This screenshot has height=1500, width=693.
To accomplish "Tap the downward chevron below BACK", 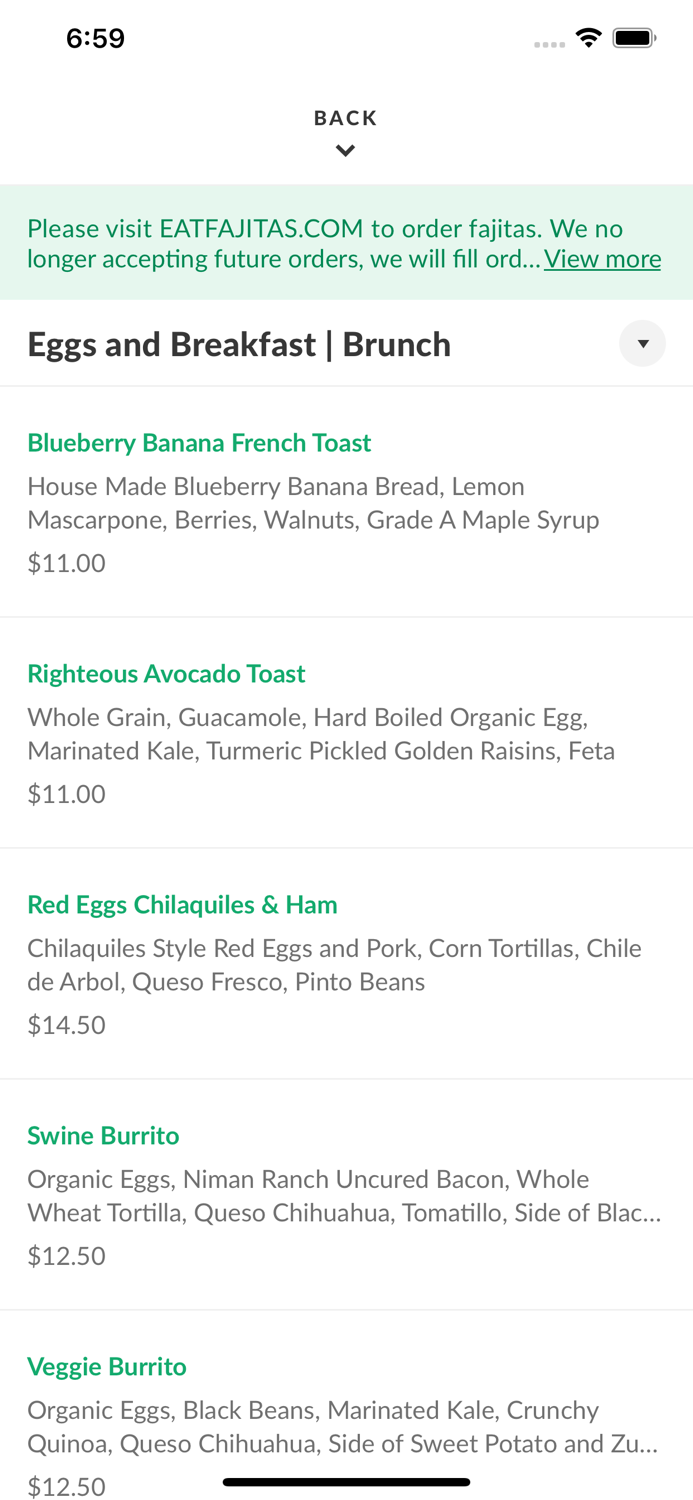I will 346,150.
